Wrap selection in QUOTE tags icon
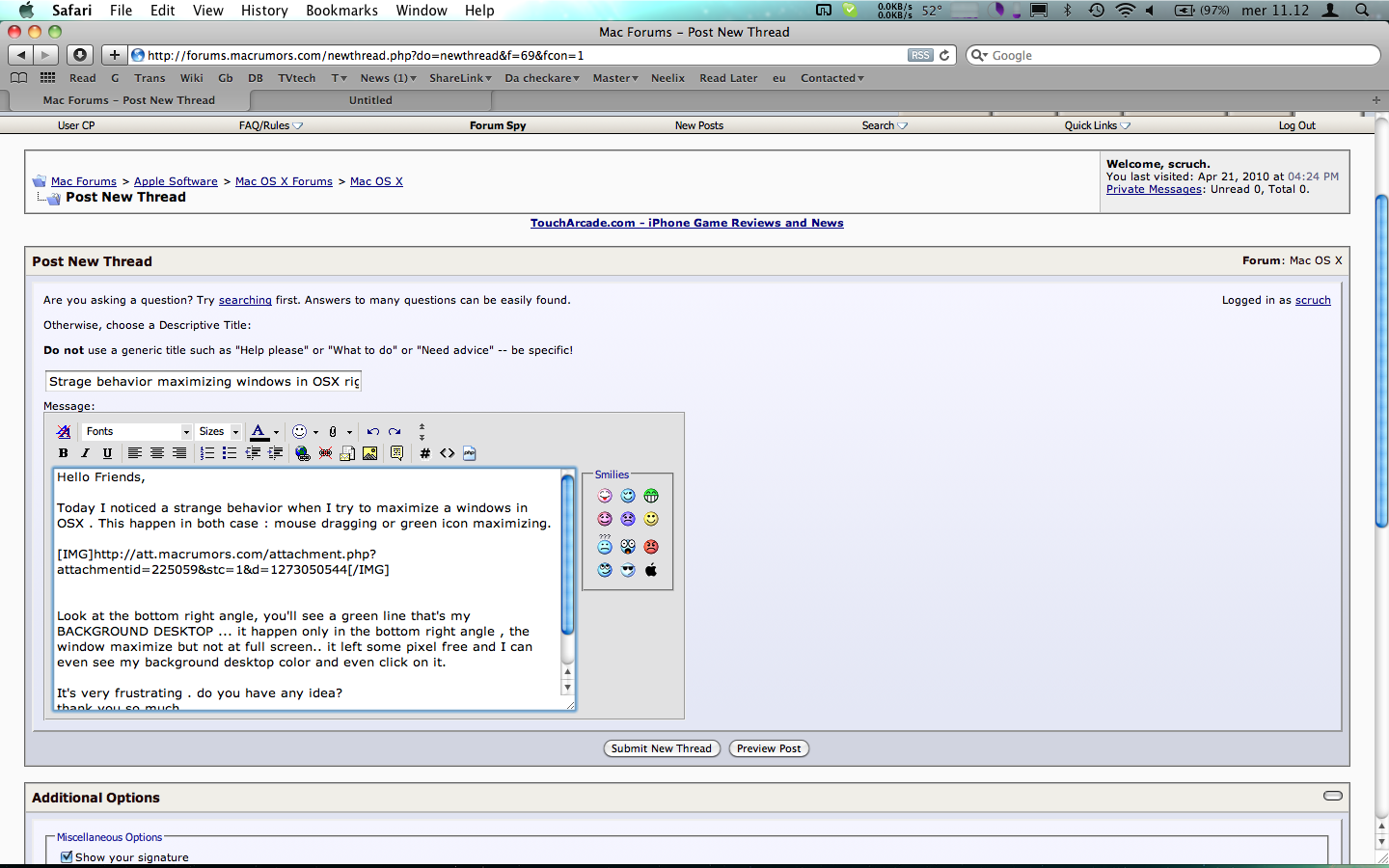 396,453
